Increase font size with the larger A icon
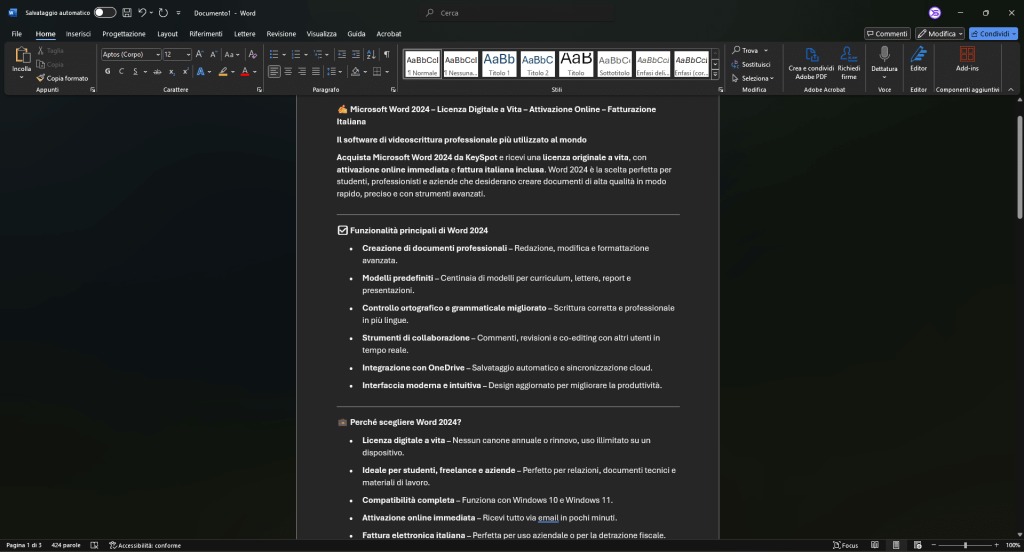 point(200,54)
